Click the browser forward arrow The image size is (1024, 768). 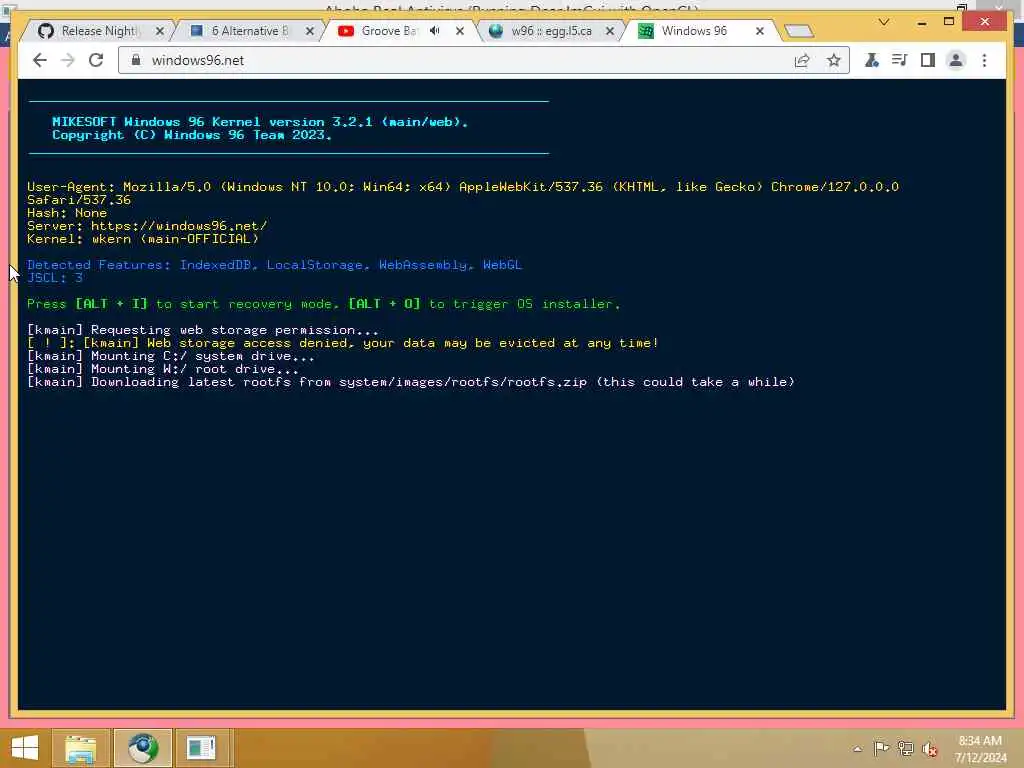coord(68,60)
